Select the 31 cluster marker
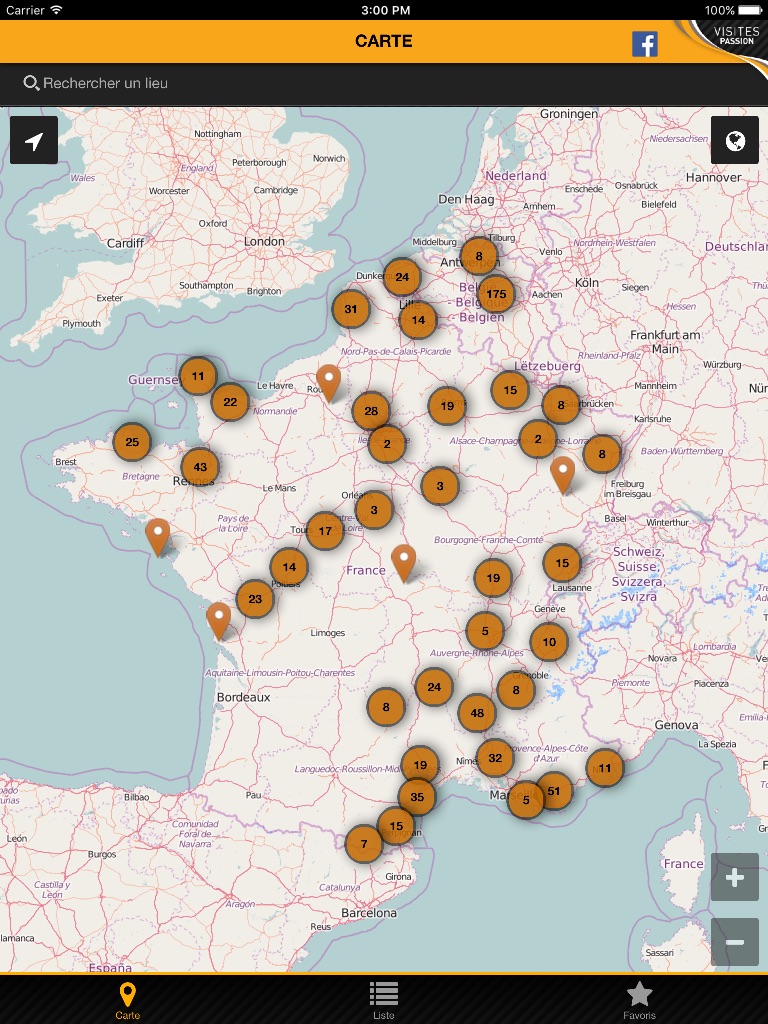Viewport: 768px width, 1024px height. click(351, 308)
